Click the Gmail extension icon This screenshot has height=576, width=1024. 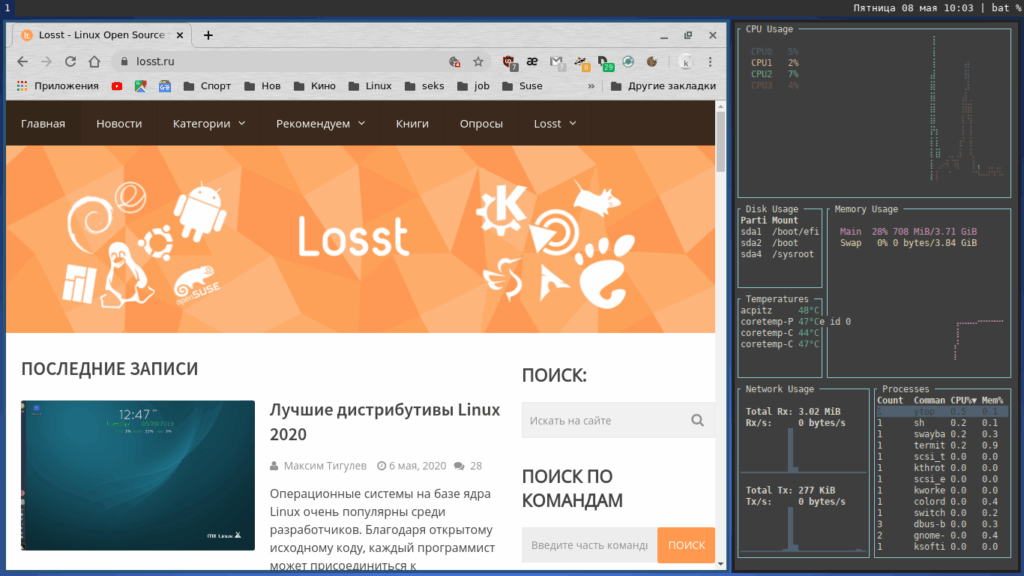[556, 61]
